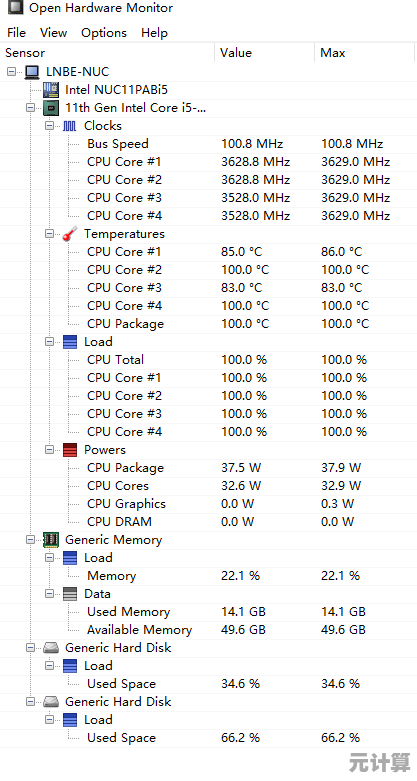This screenshot has width=417, height=781.
Task: Click the Generic Memory chip icon
Action: pos(51,539)
